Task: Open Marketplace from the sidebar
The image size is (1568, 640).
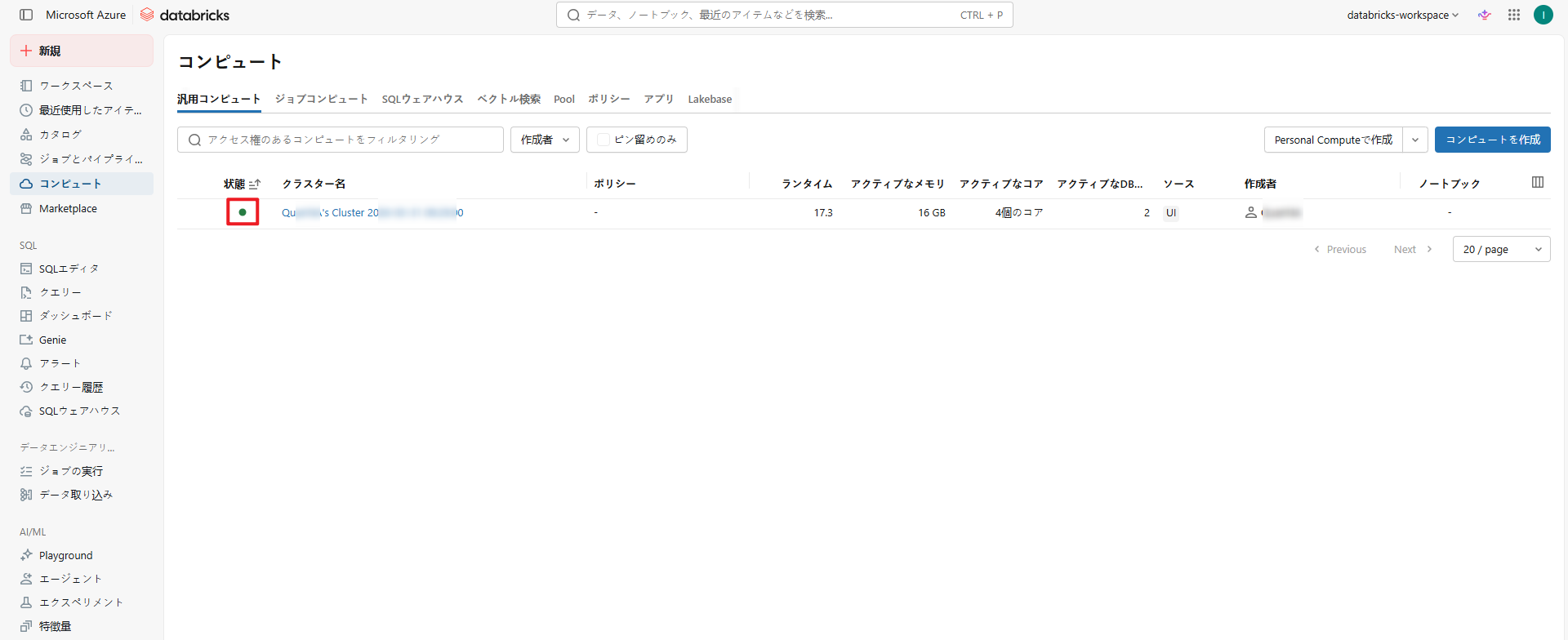Action: (x=68, y=209)
